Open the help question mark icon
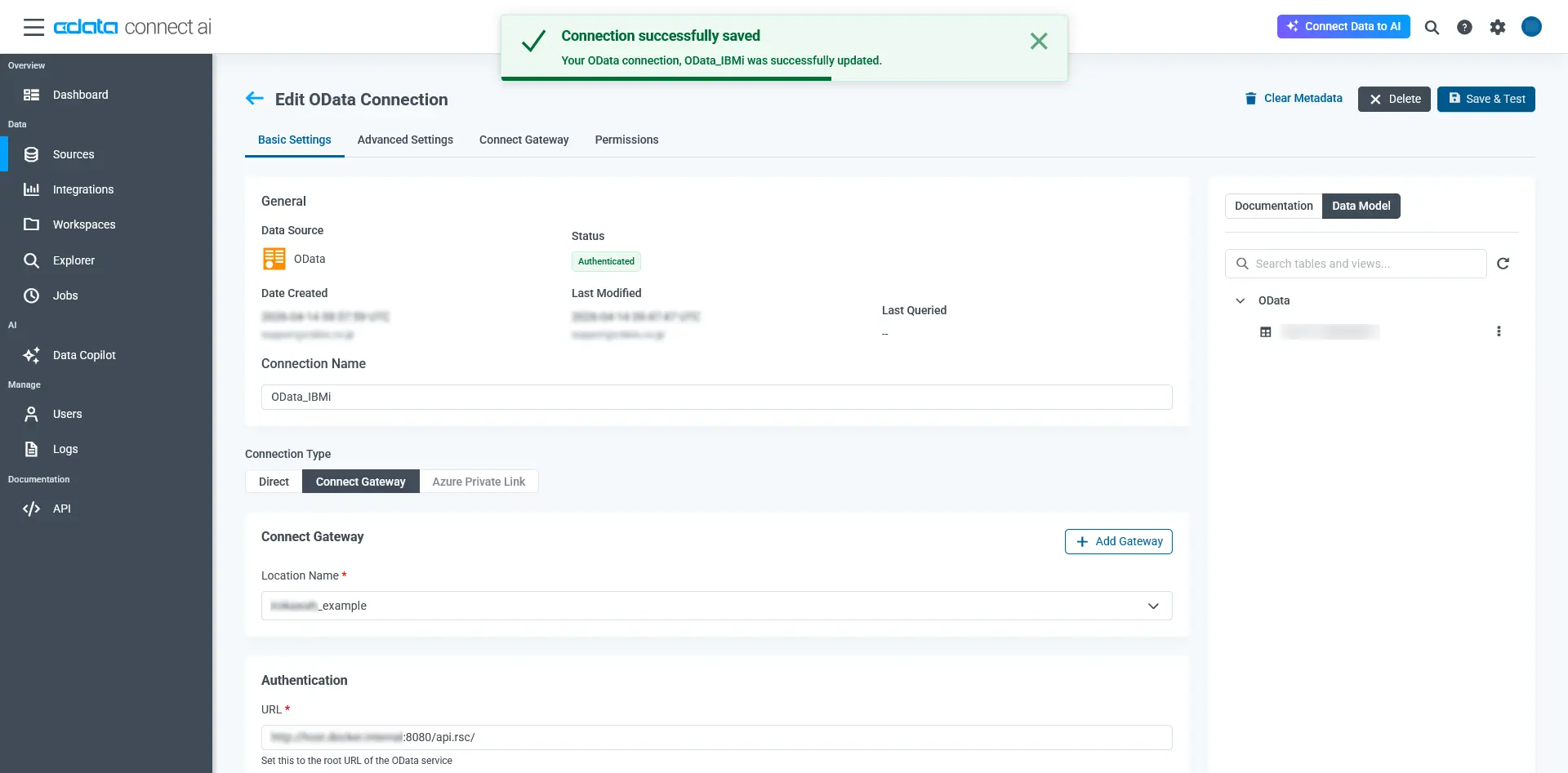The image size is (1568, 773). click(1464, 27)
